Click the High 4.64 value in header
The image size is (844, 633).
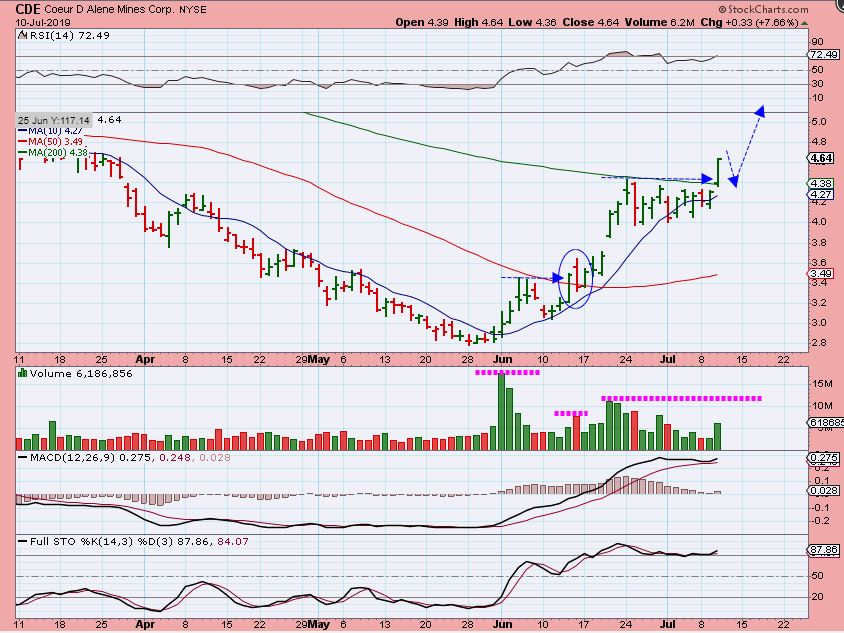pos(479,23)
